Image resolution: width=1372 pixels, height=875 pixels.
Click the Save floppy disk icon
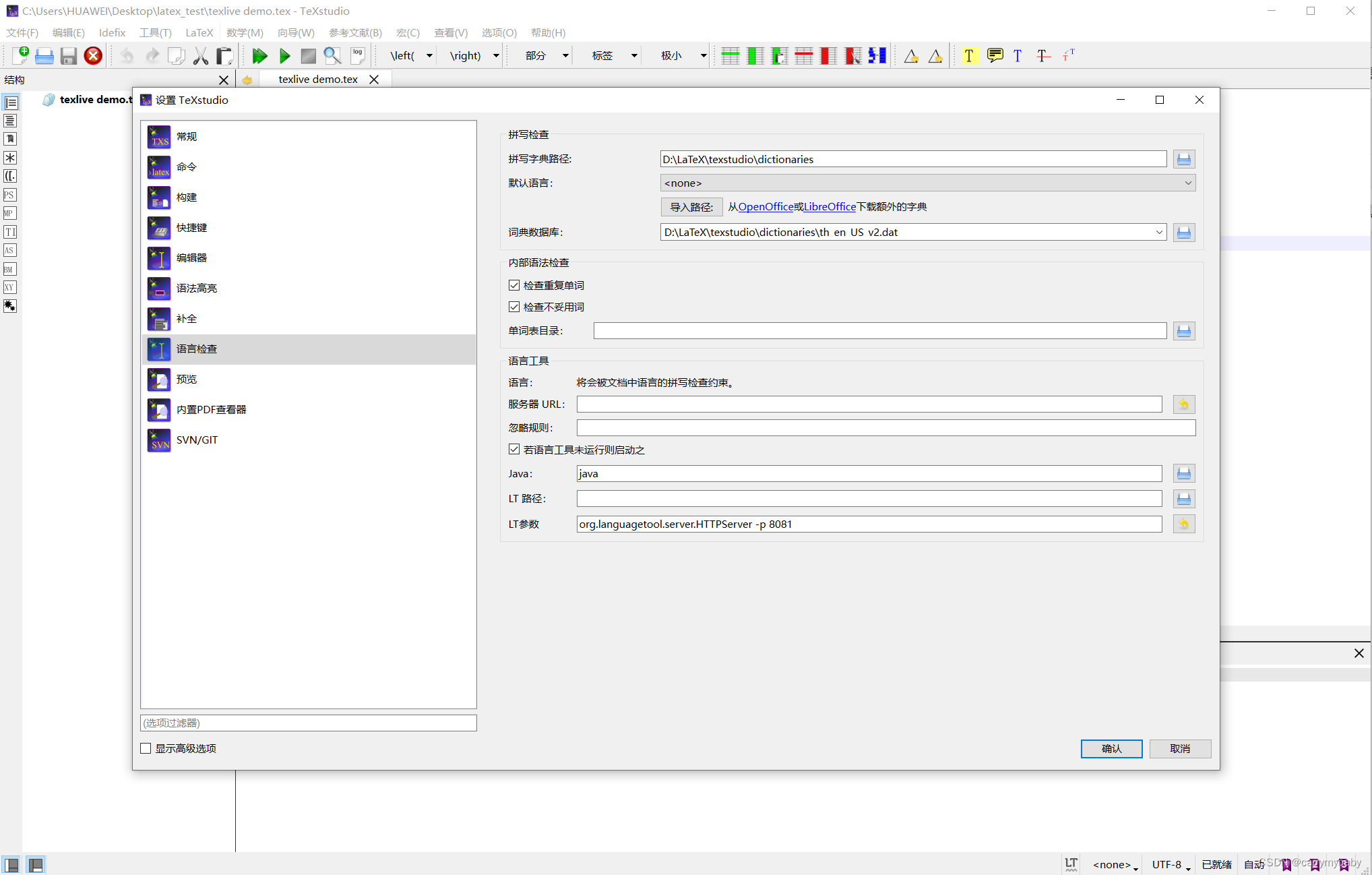[x=69, y=56]
